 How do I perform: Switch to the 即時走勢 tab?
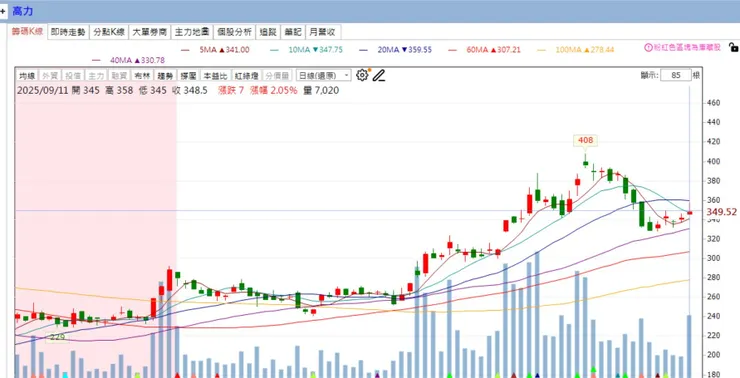point(68,32)
